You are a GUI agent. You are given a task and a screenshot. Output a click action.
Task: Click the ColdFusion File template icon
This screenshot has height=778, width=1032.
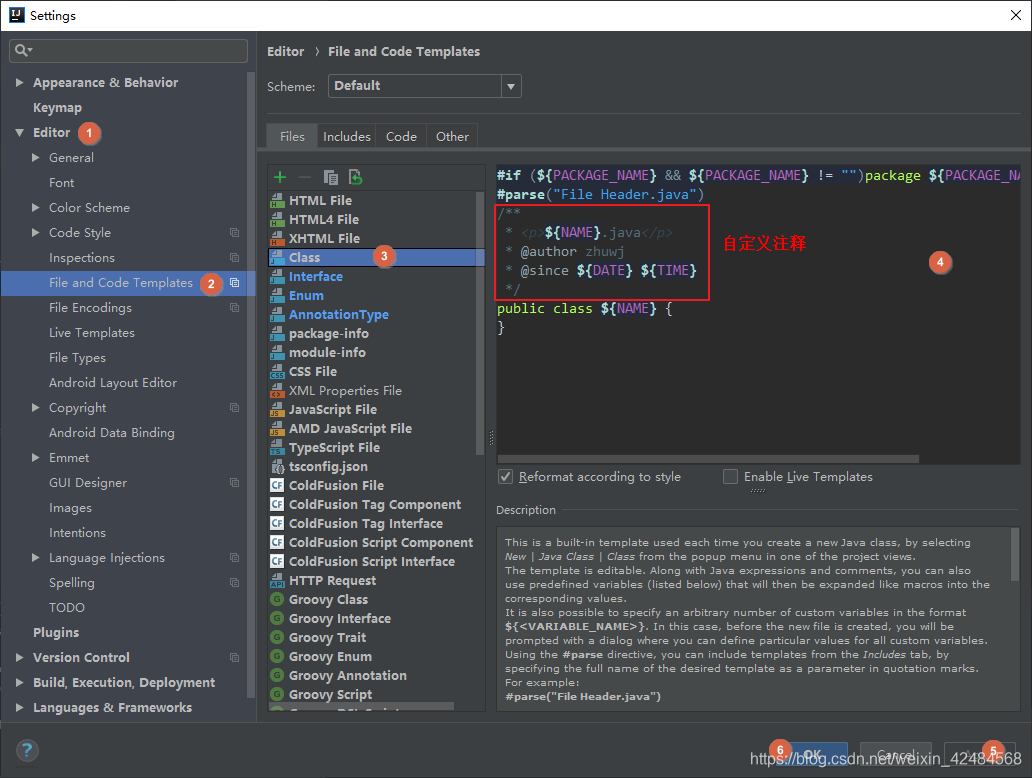(x=277, y=486)
